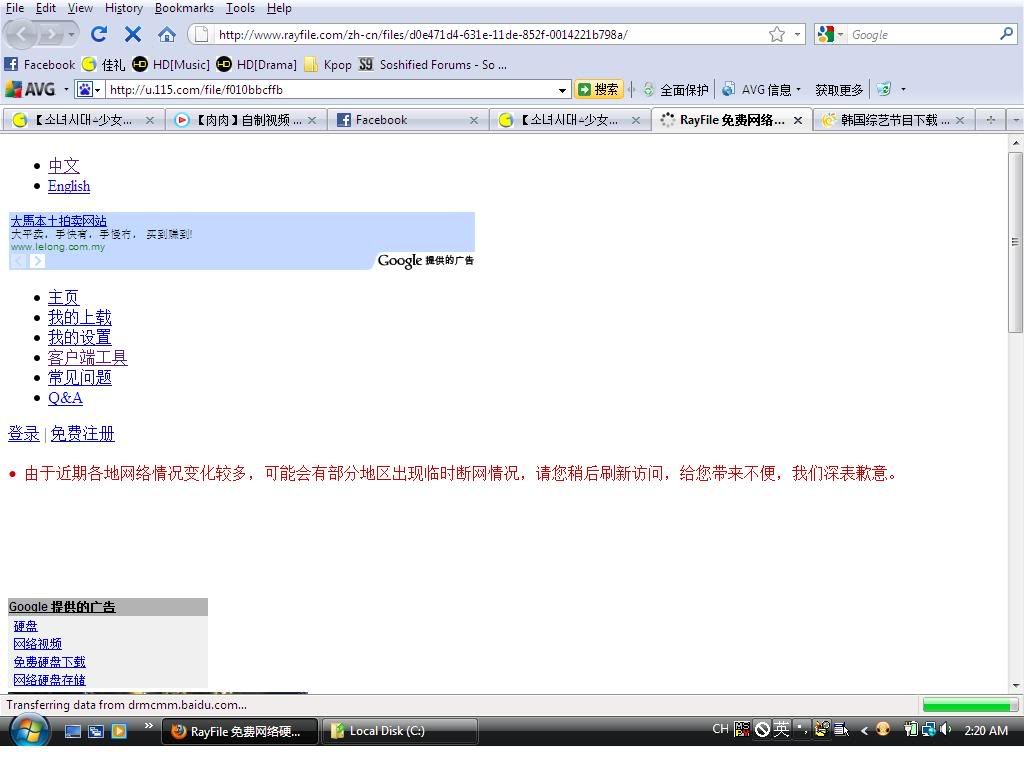Go to the browser home page icon

[167, 34]
